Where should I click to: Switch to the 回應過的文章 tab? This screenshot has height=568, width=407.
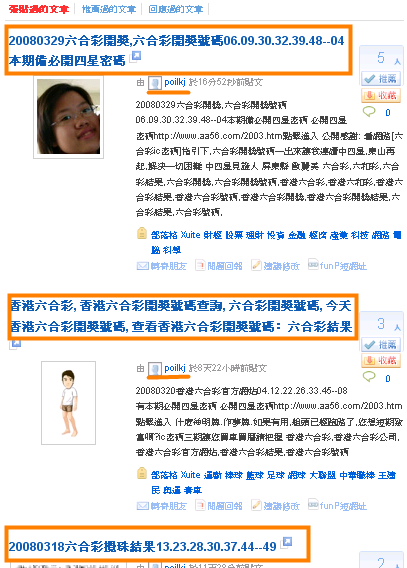pyautogui.click(x=176, y=9)
